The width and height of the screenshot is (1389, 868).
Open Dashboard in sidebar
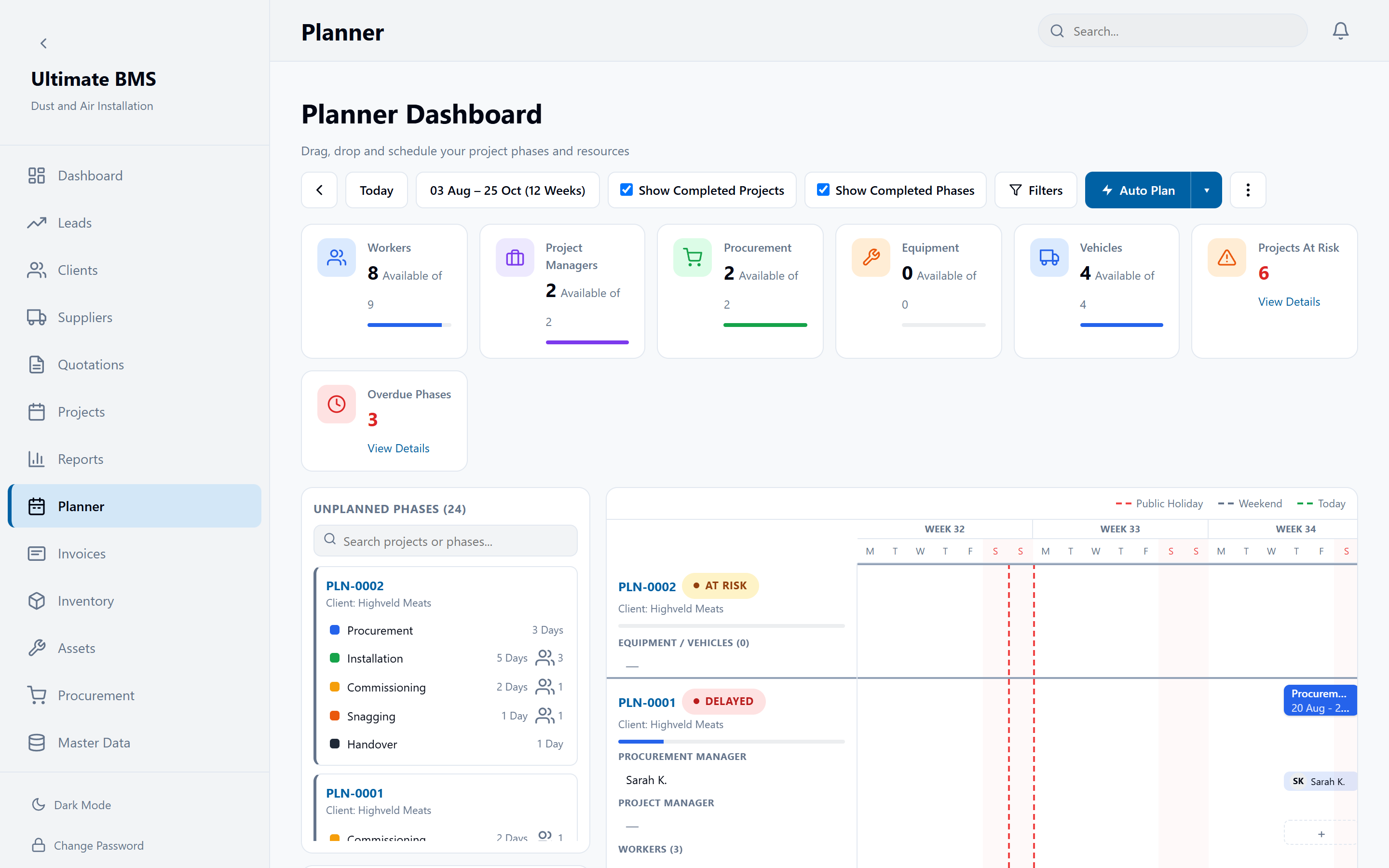pyautogui.click(x=134, y=176)
